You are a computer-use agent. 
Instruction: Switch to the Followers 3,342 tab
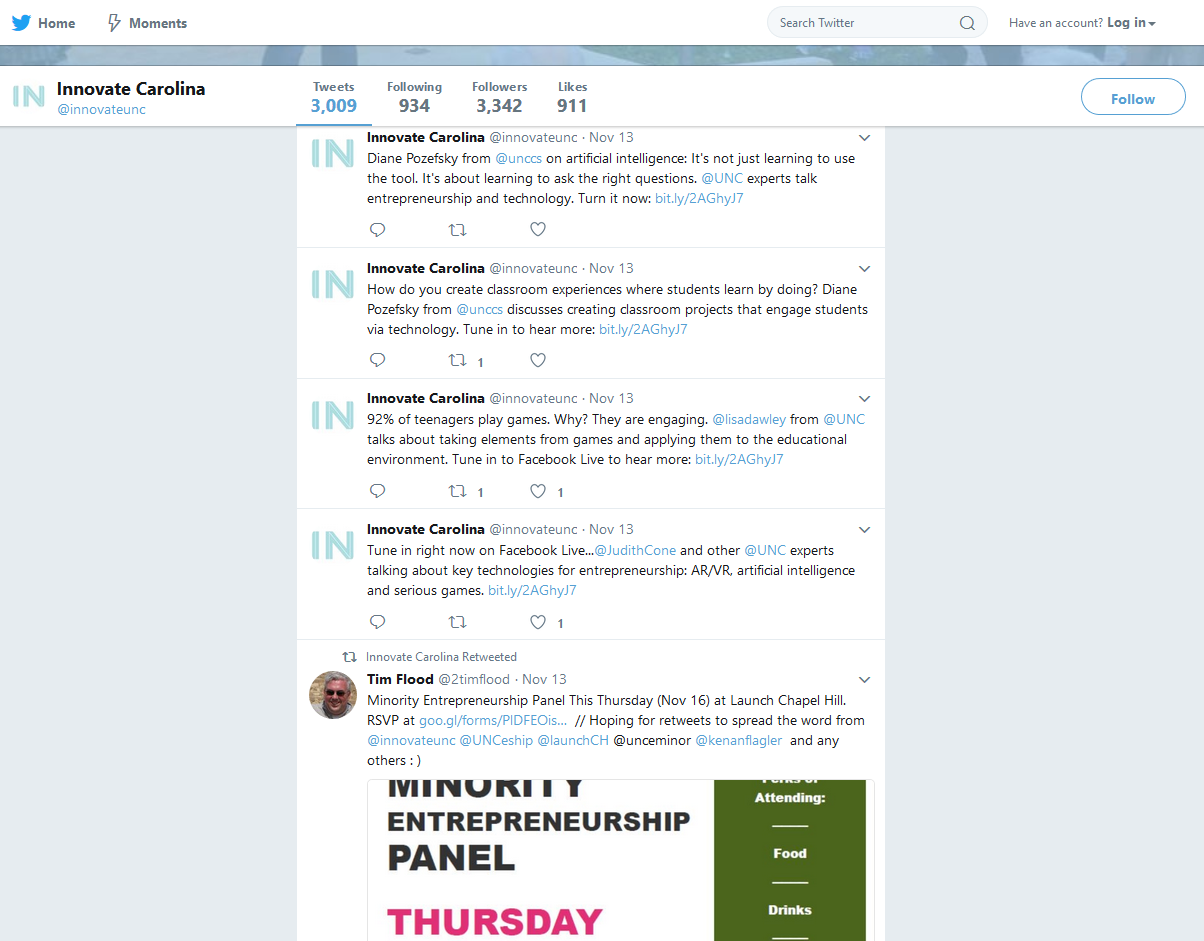[x=499, y=97]
